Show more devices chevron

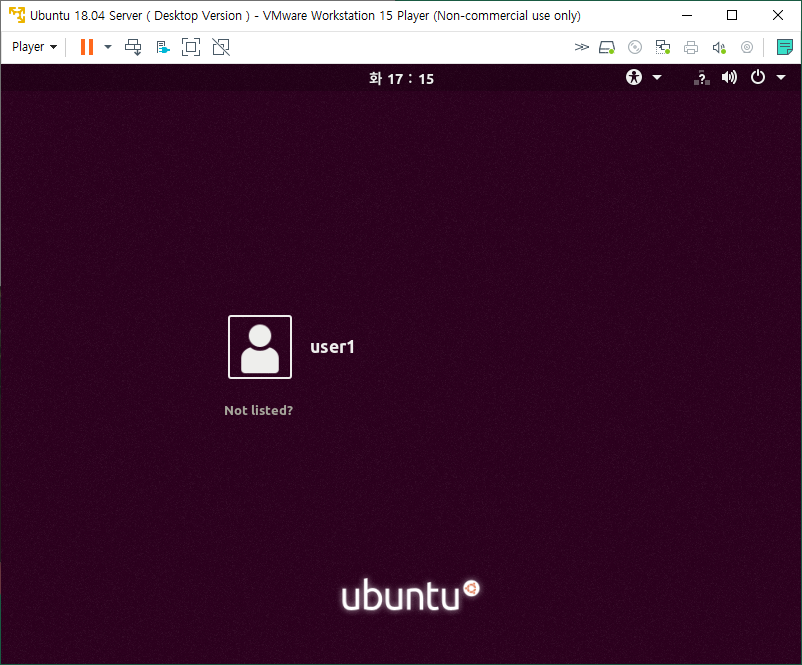click(x=582, y=47)
